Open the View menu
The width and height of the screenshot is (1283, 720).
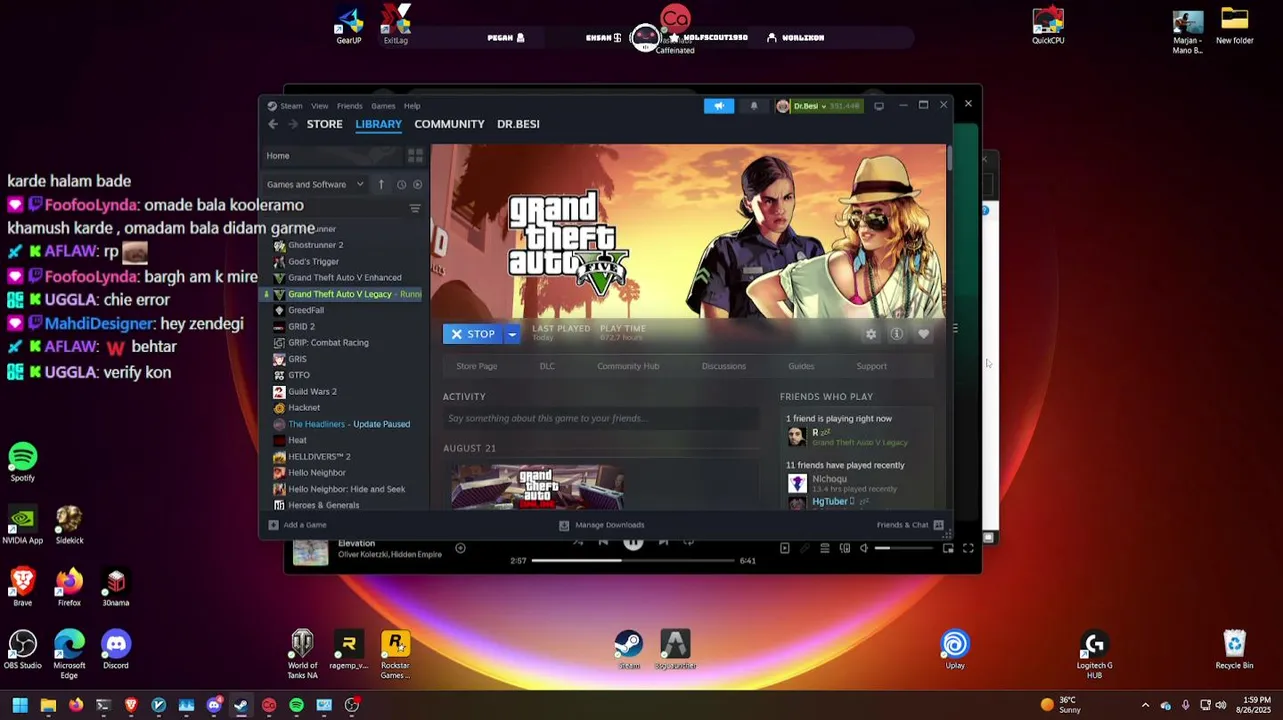coord(320,106)
